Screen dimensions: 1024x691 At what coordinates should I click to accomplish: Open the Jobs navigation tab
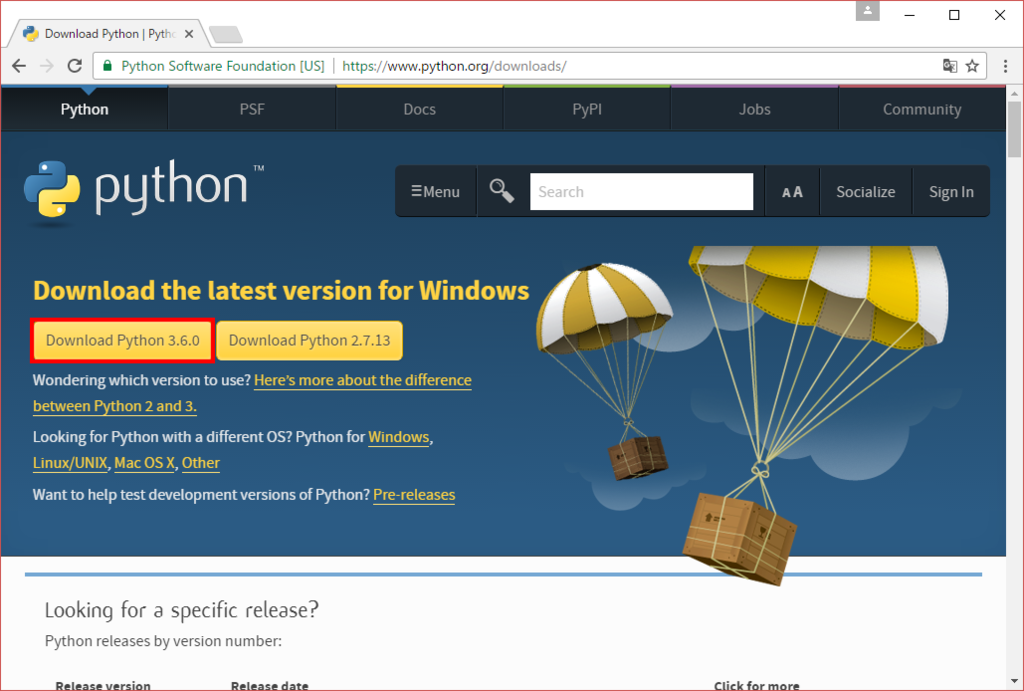click(754, 109)
